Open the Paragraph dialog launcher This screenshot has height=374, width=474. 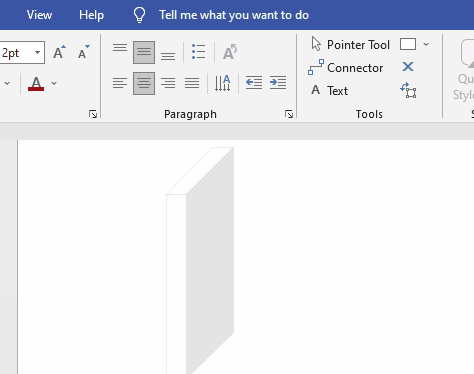(x=289, y=114)
